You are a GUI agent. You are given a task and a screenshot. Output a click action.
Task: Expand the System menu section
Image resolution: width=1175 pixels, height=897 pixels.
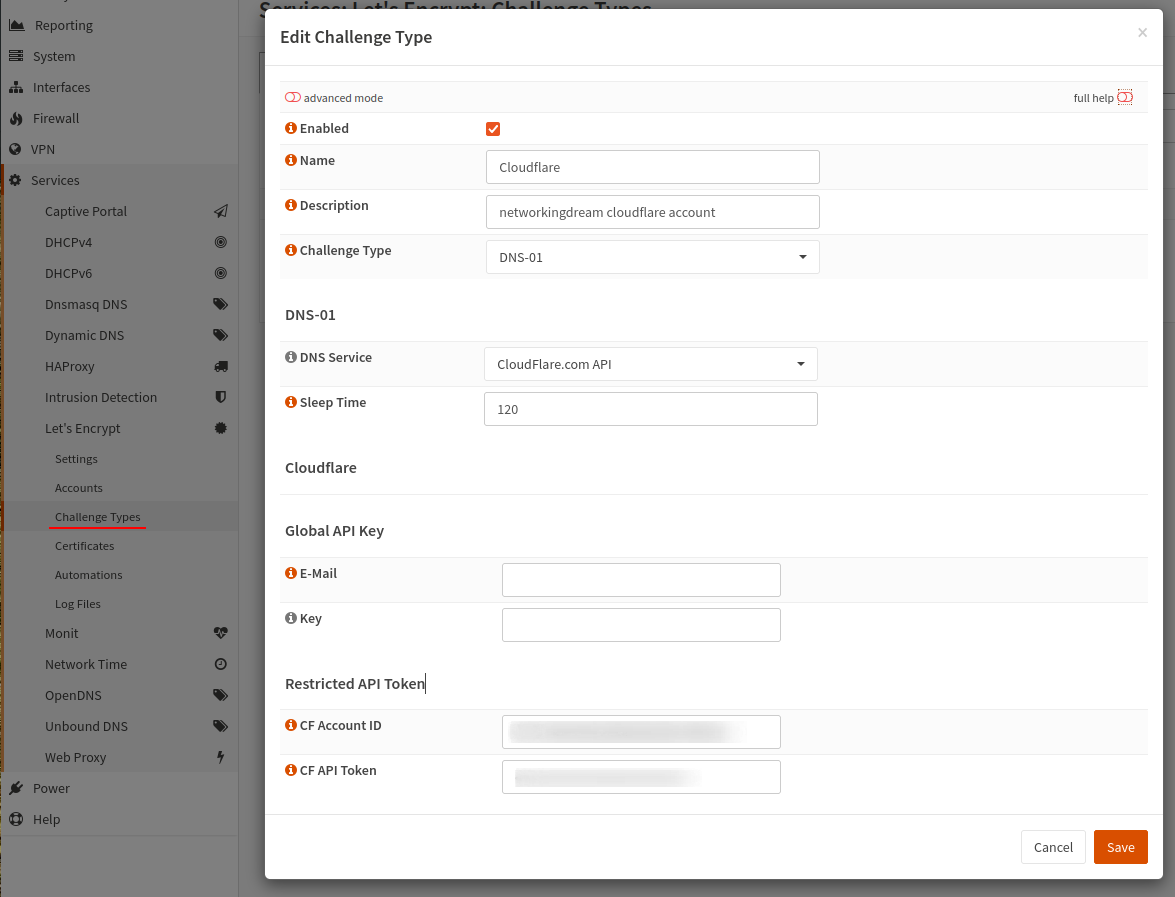(53, 56)
